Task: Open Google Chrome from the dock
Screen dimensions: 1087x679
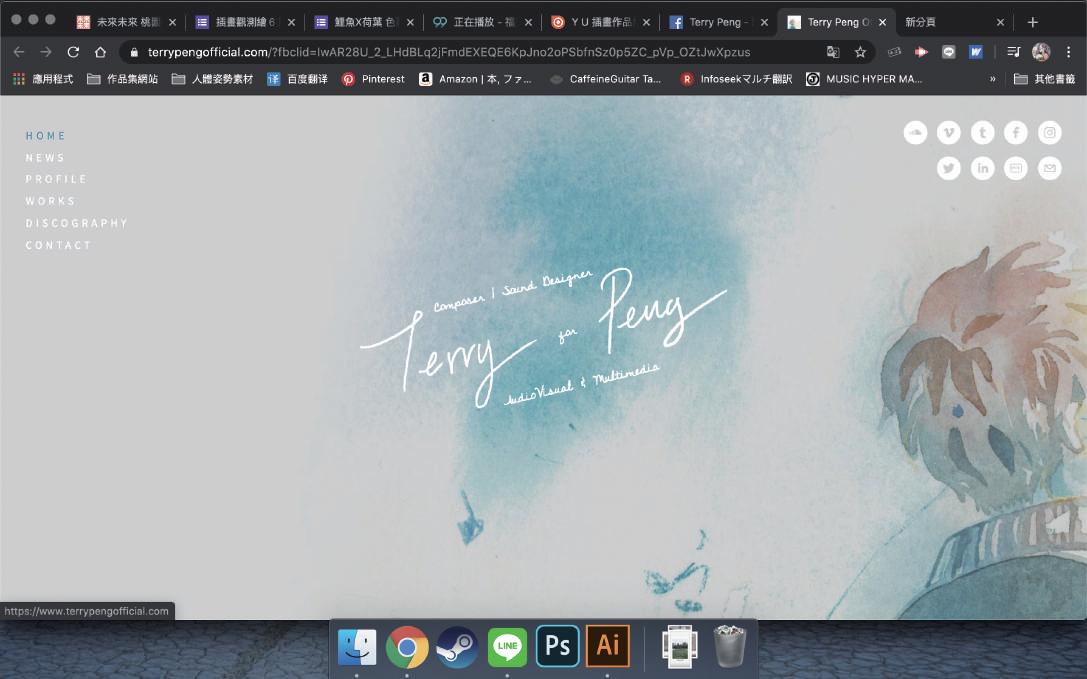Action: pos(407,646)
